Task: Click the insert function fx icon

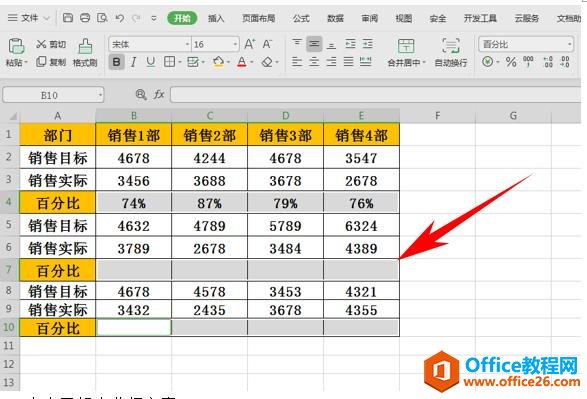Action: pos(159,94)
